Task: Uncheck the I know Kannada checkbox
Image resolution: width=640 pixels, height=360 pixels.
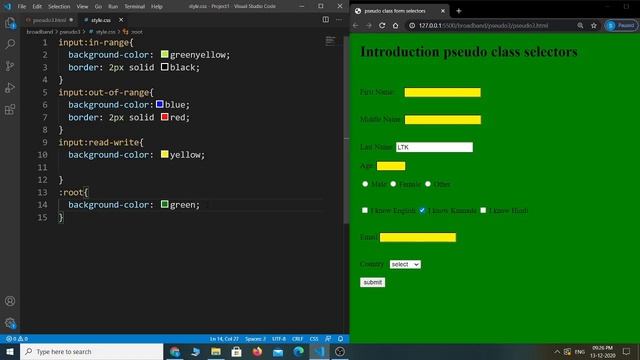Action: point(422,210)
